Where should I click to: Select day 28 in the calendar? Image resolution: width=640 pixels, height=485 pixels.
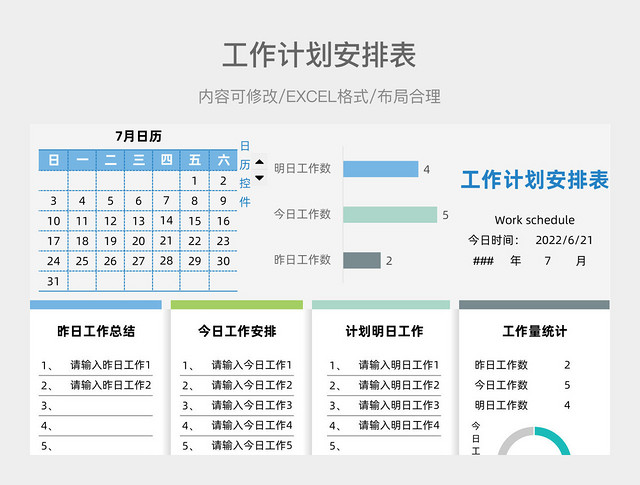point(166,260)
